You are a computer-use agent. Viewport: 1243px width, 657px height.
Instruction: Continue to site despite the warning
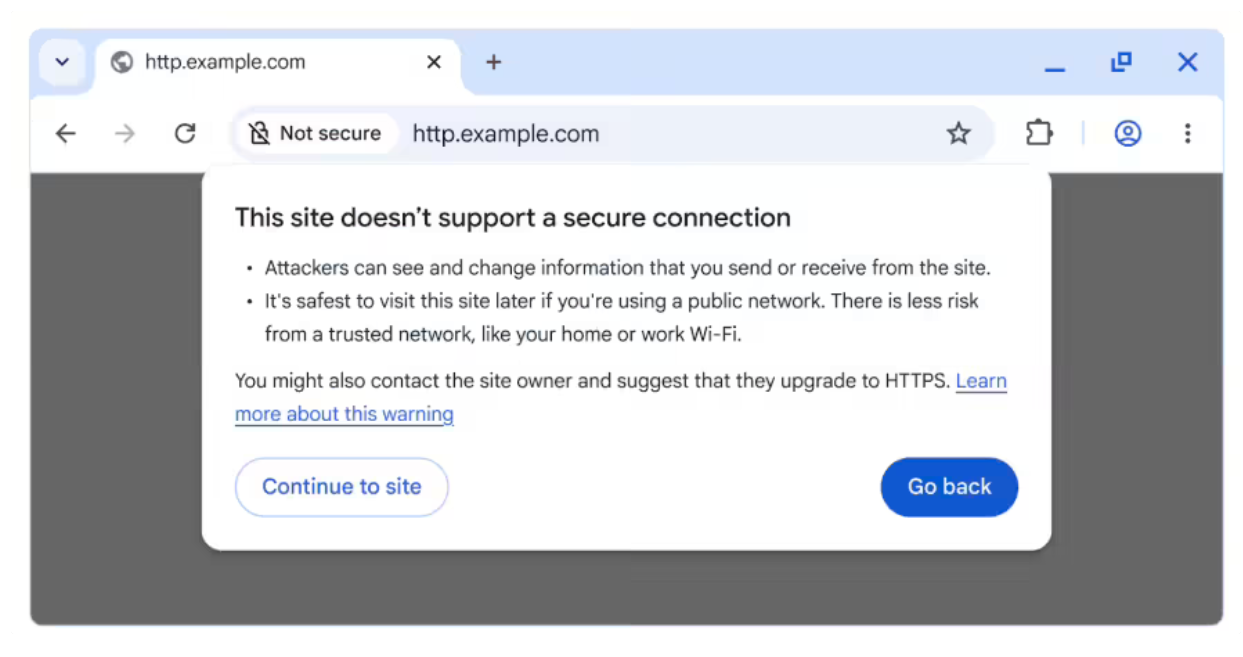341,487
